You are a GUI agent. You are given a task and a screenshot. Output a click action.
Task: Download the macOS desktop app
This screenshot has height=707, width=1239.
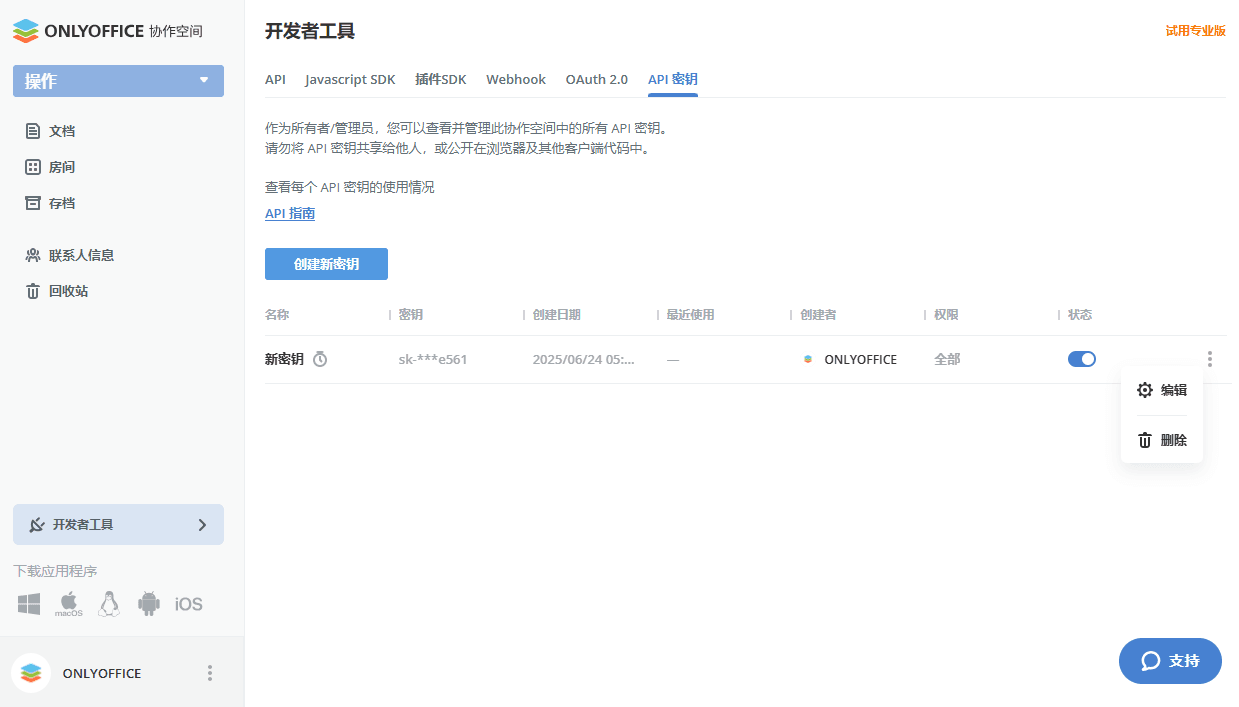tap(69, 604)
